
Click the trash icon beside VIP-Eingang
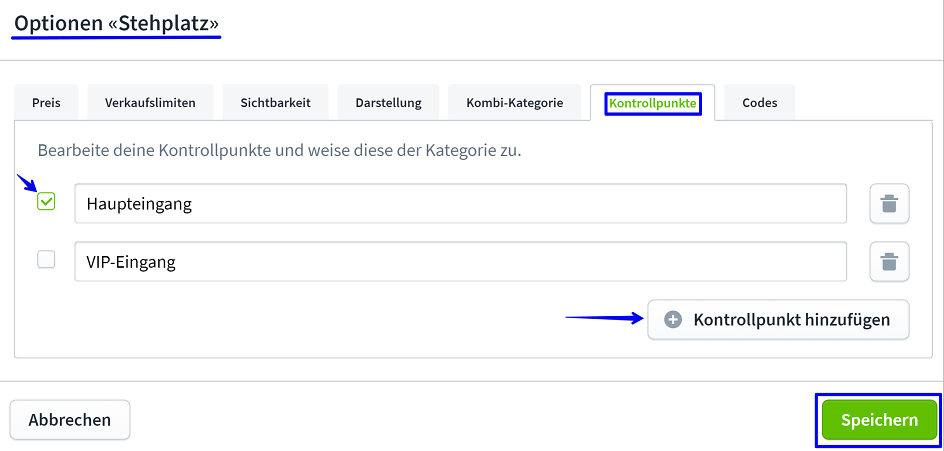point(888,262)
